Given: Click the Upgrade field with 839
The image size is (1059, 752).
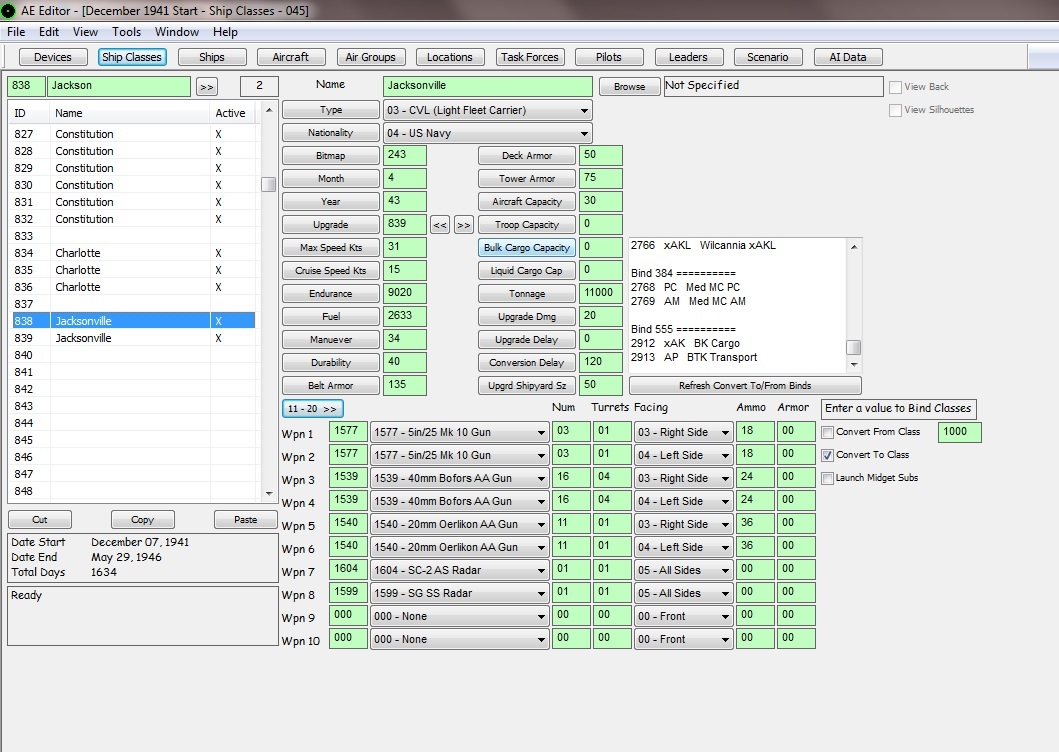Looking at the screenshot, I should point(405,224).
